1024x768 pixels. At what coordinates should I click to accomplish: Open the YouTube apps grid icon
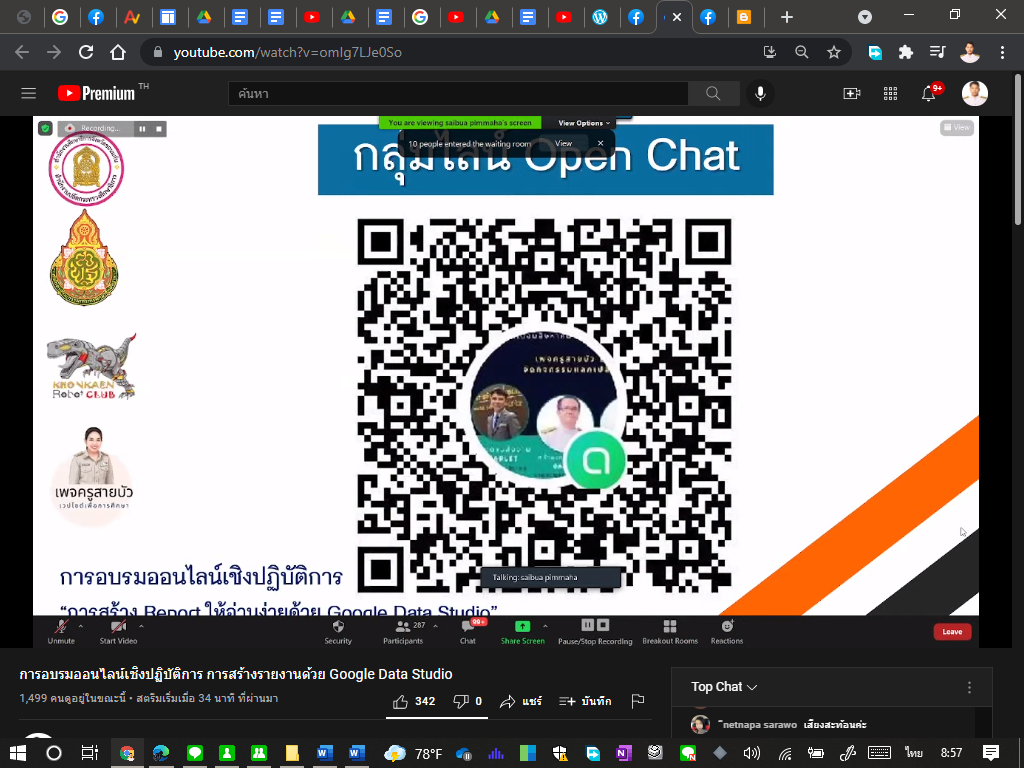pyautogui.click(x=890, y=93)
